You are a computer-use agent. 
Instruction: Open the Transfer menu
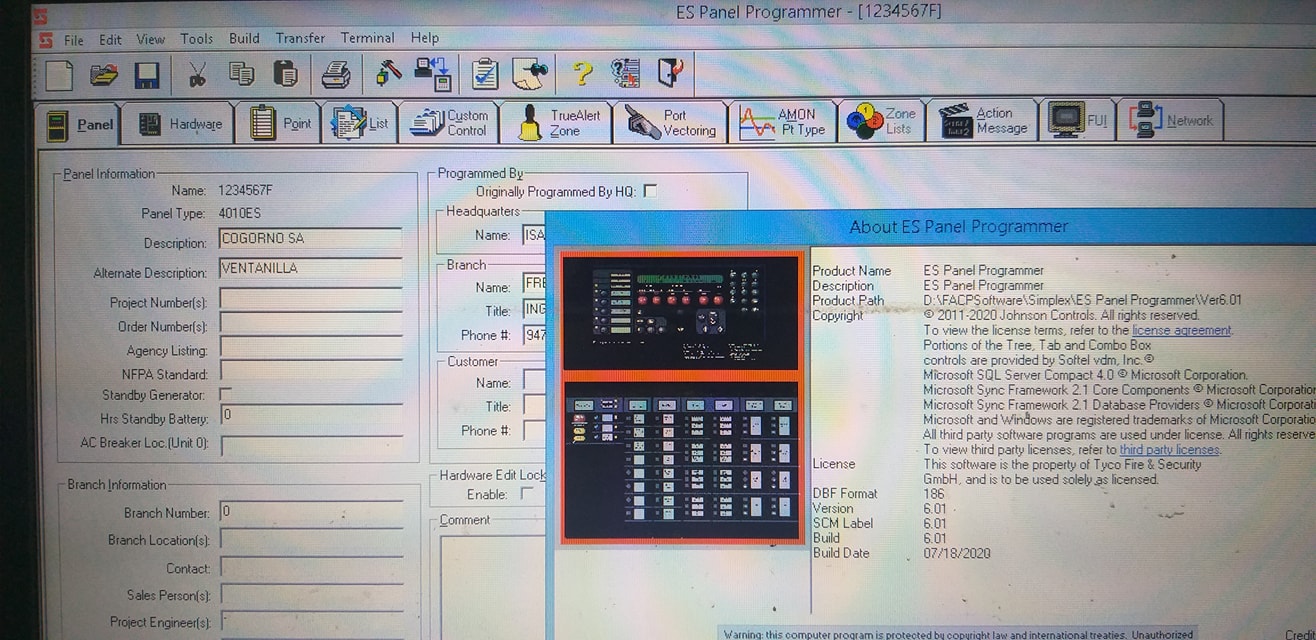300,38
